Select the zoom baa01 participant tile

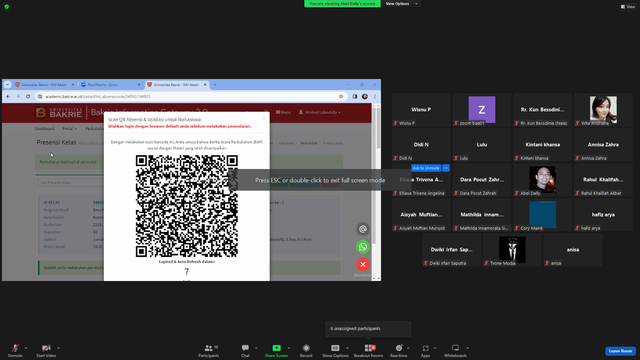coord(482,109)
